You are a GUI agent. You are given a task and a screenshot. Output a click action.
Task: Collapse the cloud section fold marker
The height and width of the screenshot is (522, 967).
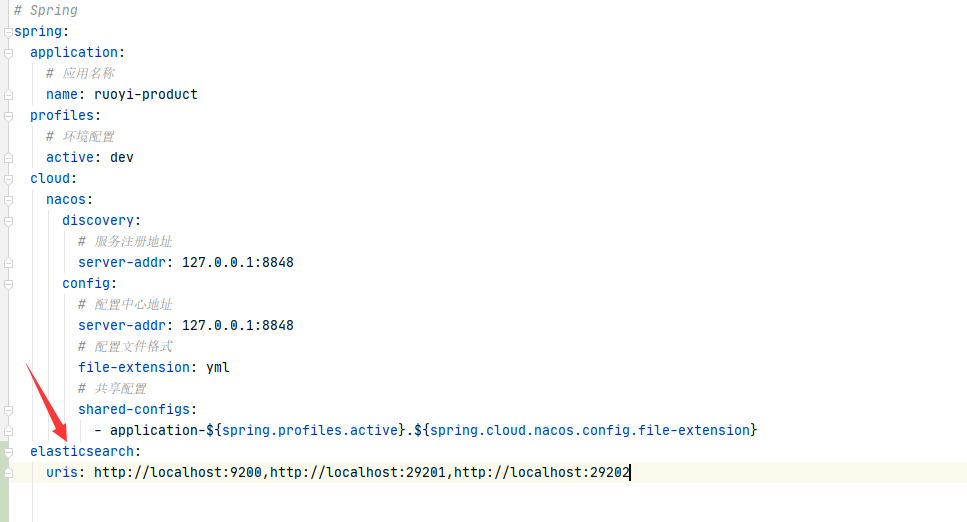(8, 179)
